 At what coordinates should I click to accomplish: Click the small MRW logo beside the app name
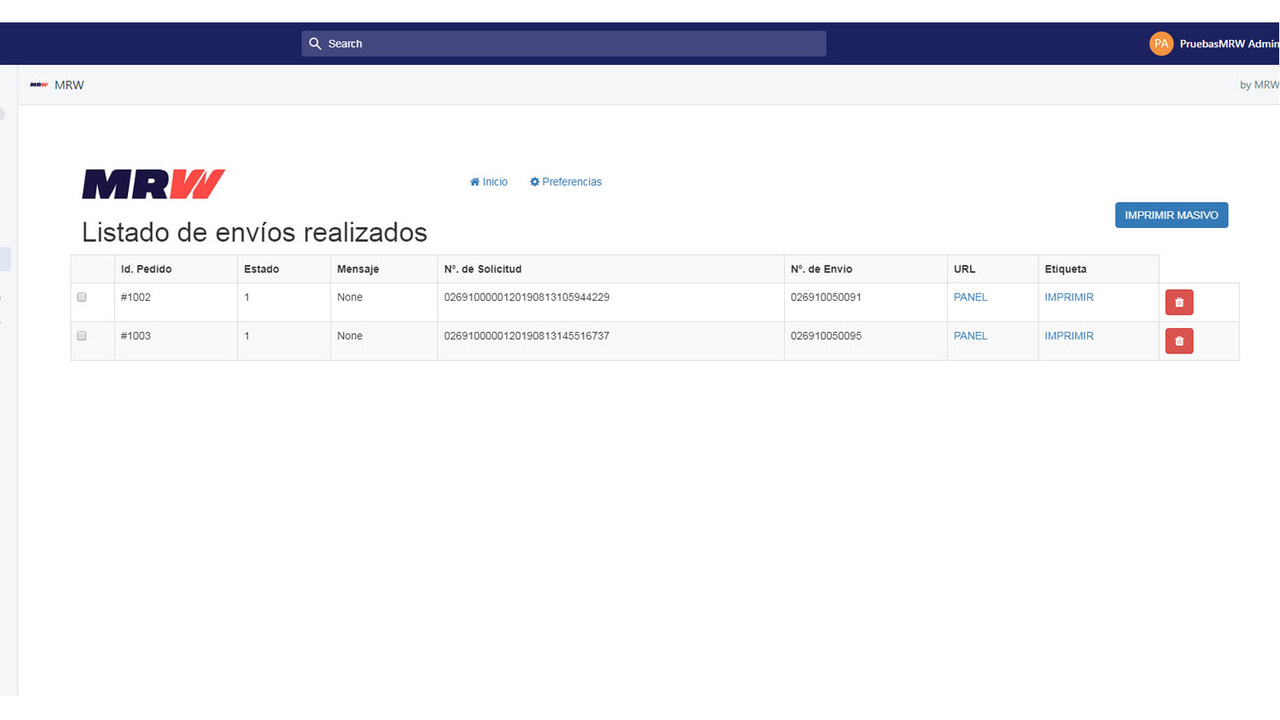click(39, 84)
